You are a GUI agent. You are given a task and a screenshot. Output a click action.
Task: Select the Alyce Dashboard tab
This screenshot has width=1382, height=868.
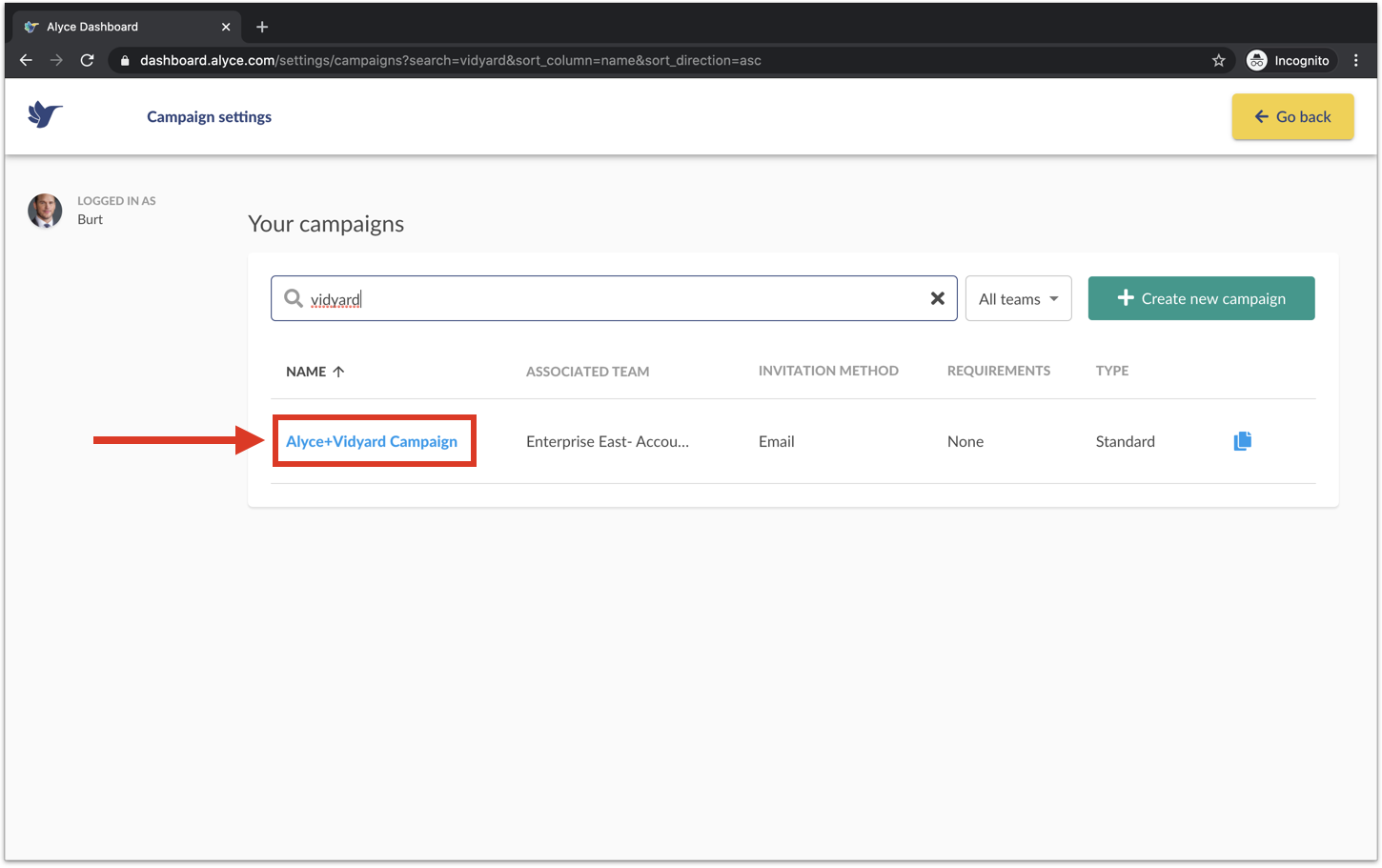(127, 27)
